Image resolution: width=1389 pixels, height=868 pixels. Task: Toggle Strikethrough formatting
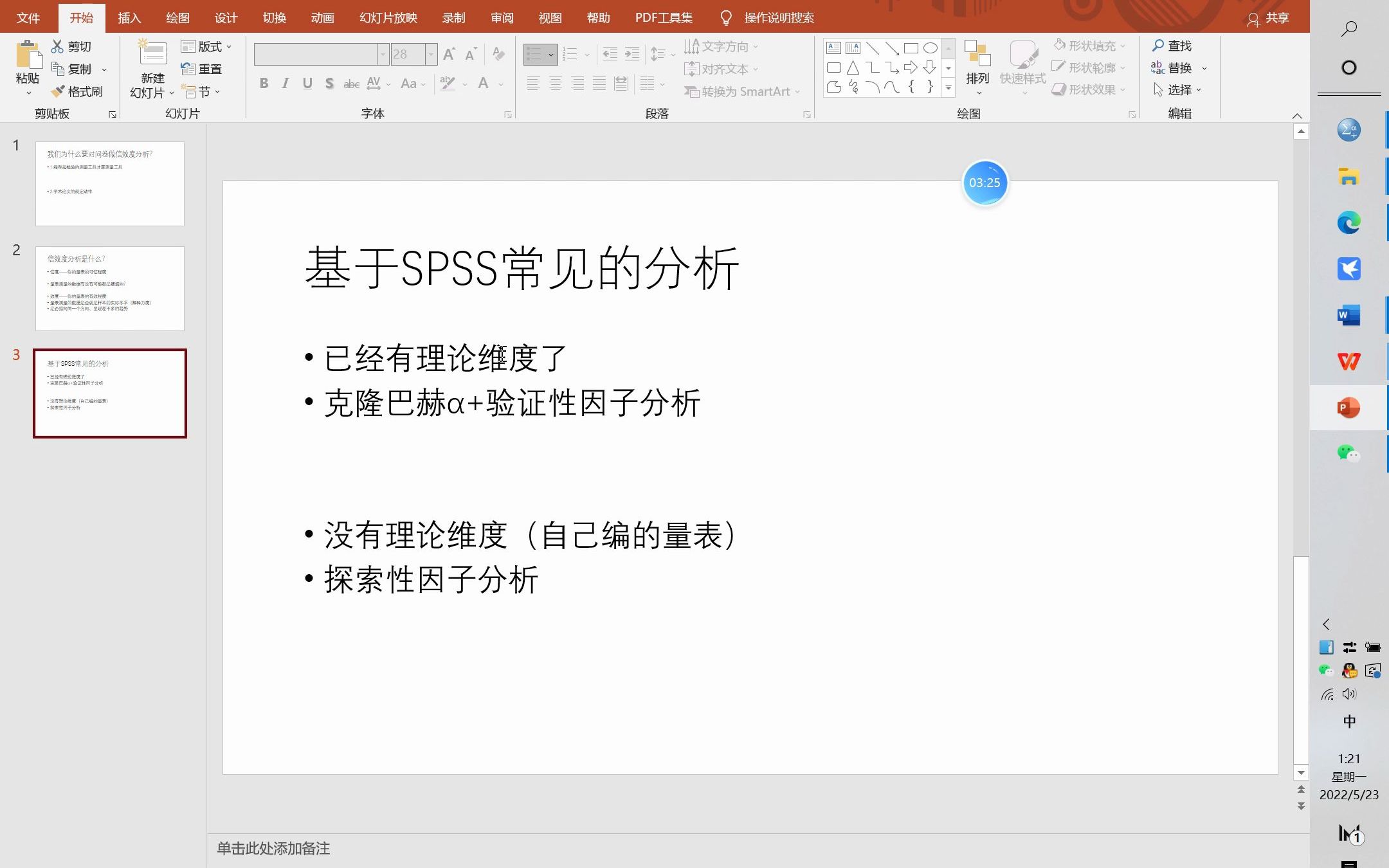click(351, 84)
